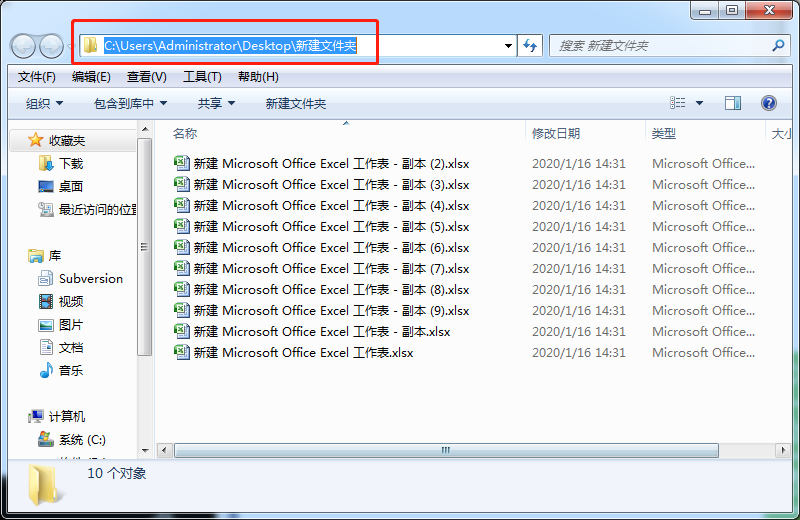
Task: Click Excel icon of 副本 (5).xlsx file
Action: tap(182, 226)
